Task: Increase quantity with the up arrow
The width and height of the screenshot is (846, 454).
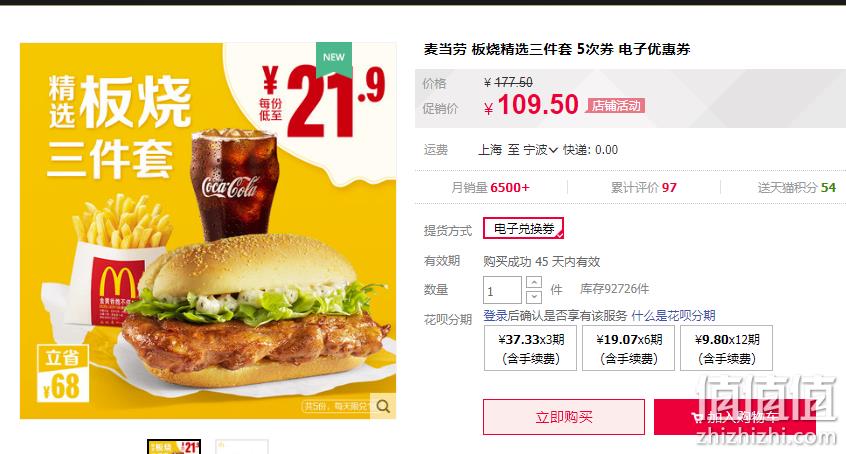Action: coord(534,282)
